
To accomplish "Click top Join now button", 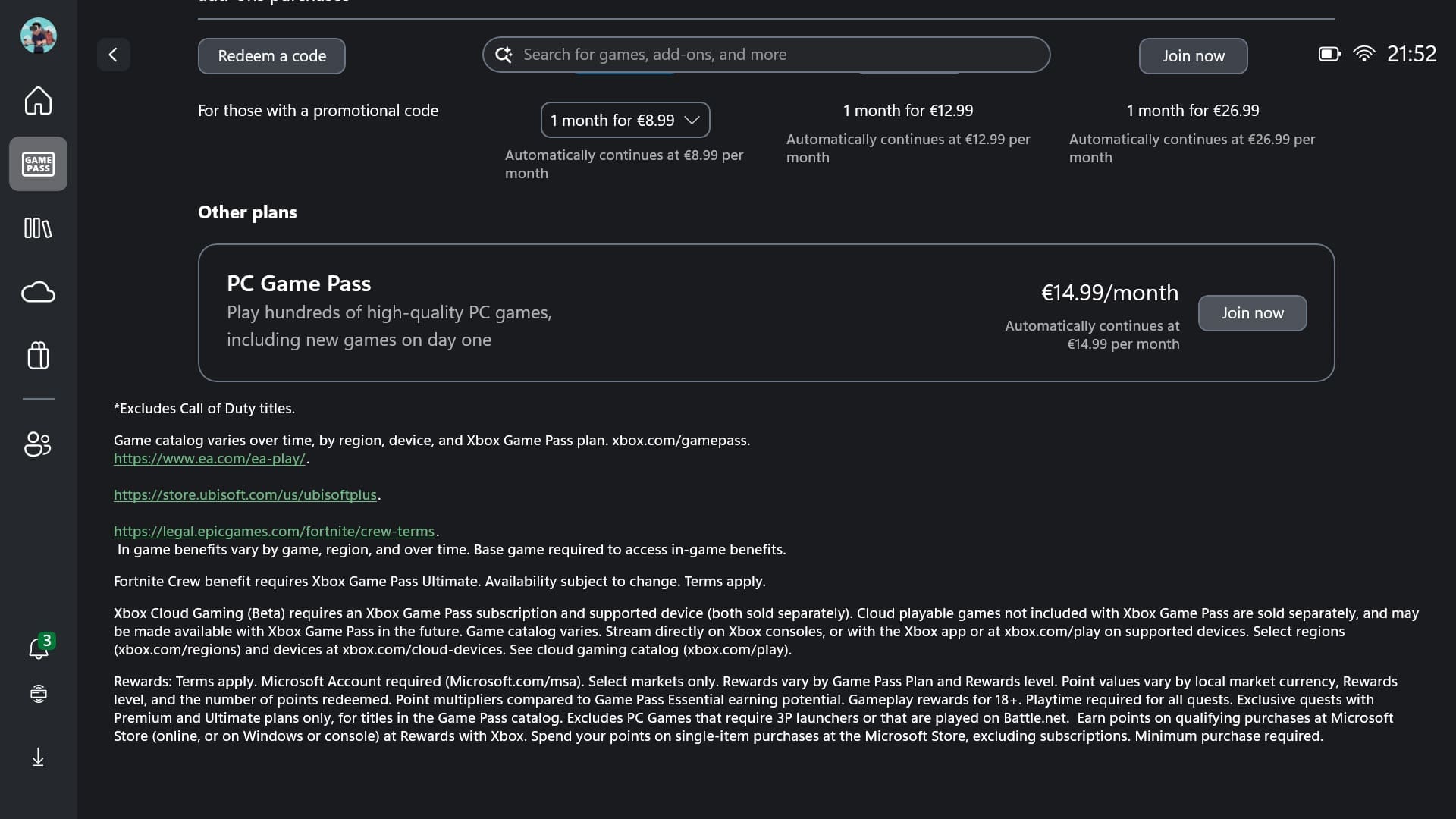I will [x=1193, y=56].
